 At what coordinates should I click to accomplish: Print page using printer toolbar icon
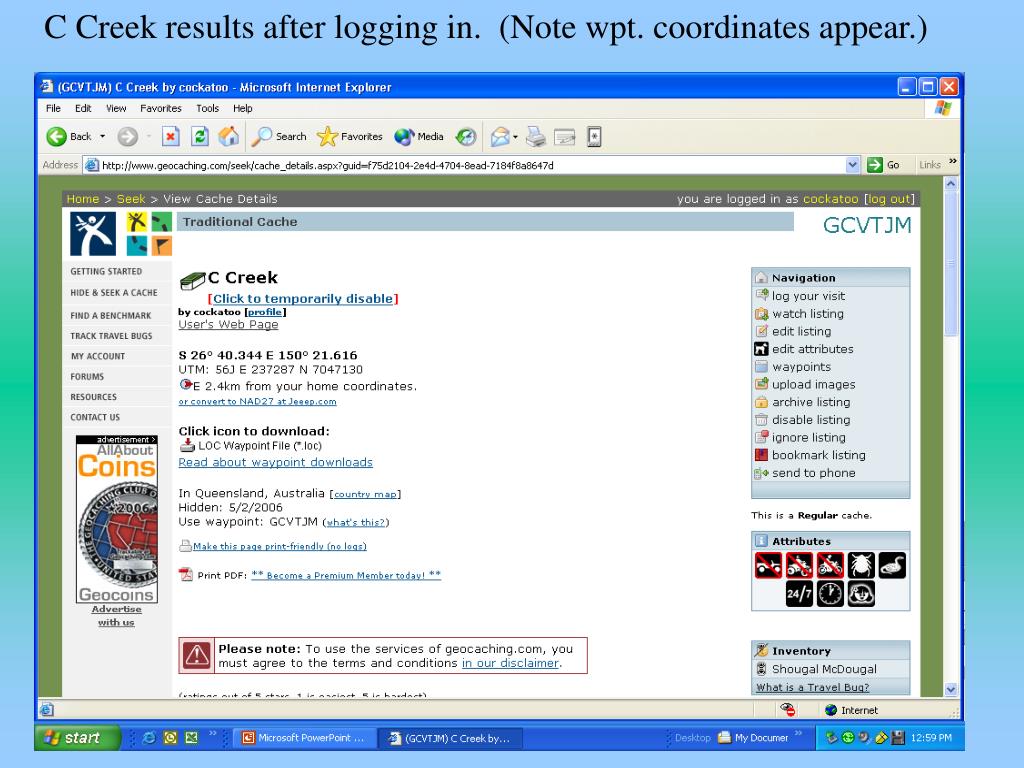[x=536, y=136]
